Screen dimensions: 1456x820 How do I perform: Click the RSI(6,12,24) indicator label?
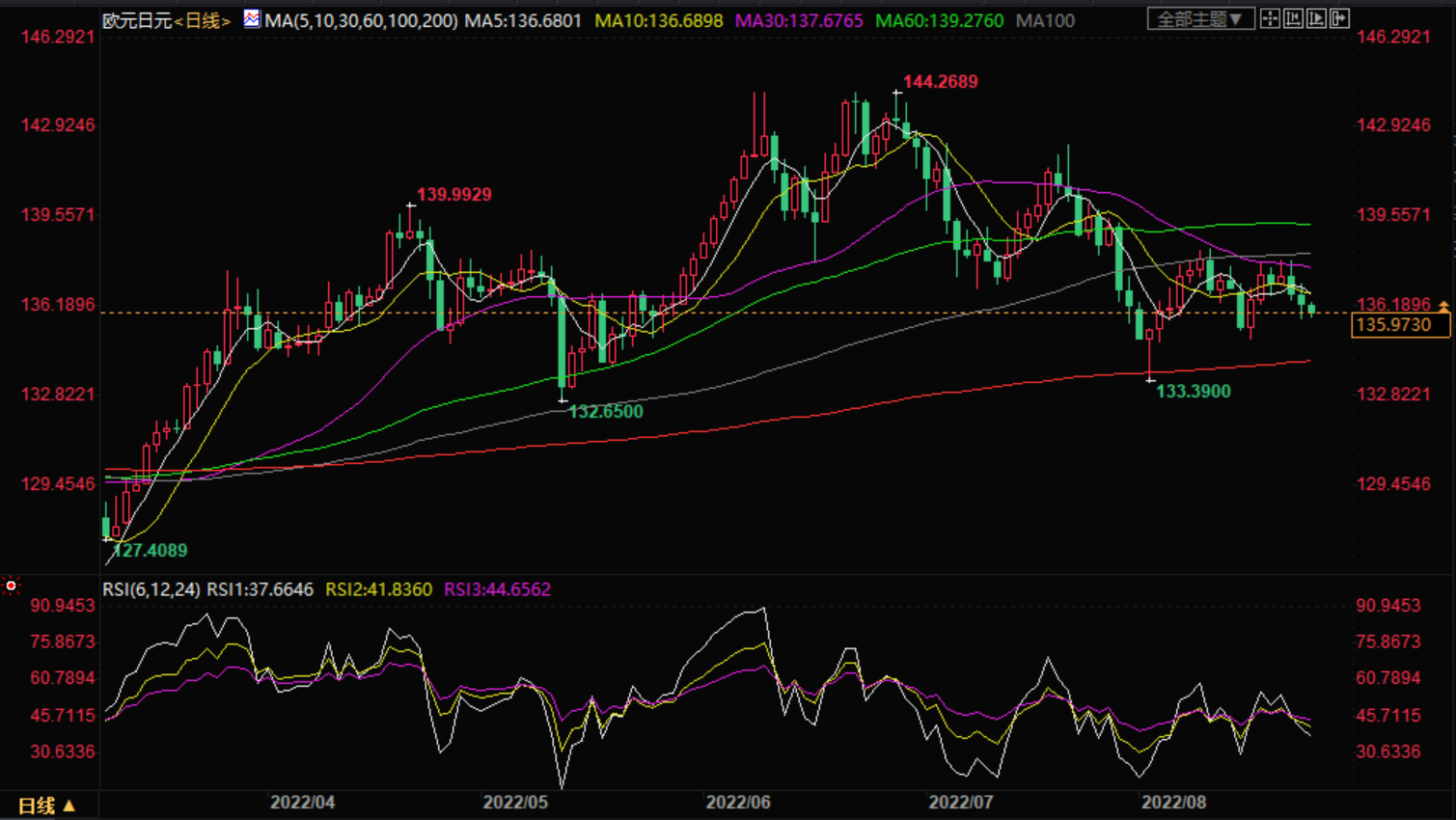tap(151, 589)
